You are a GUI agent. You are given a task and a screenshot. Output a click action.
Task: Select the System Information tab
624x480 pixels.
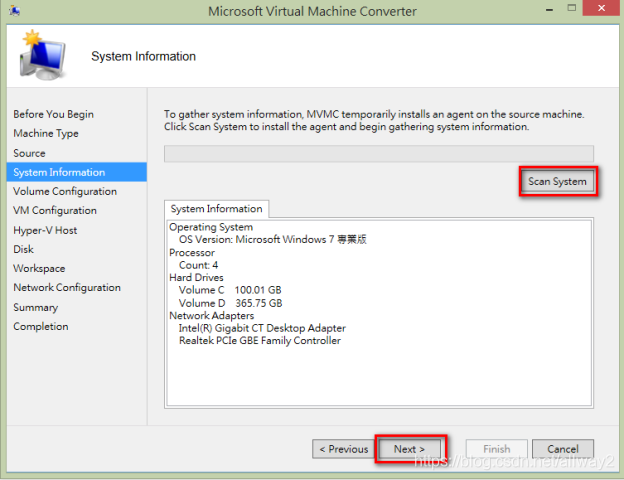pyautogui.click(x=216, y=209)
